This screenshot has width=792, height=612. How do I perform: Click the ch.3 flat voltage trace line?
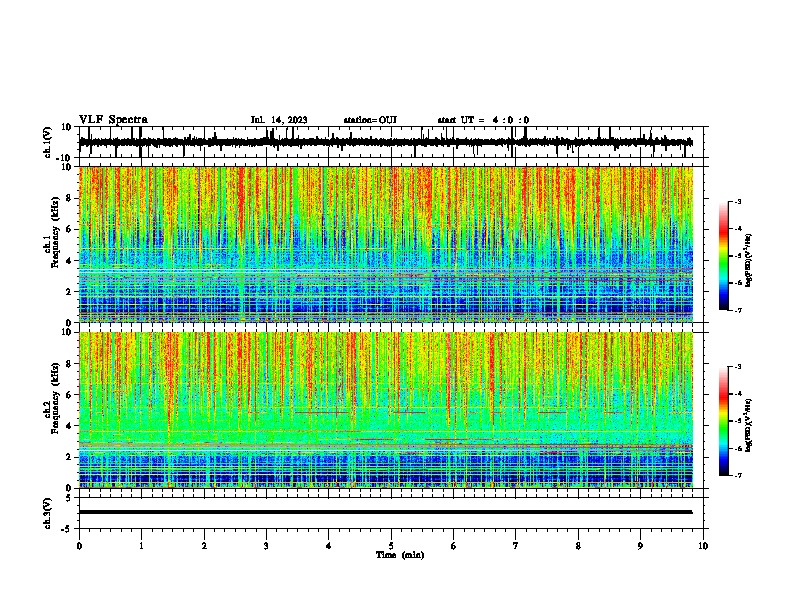pos(385,512)
